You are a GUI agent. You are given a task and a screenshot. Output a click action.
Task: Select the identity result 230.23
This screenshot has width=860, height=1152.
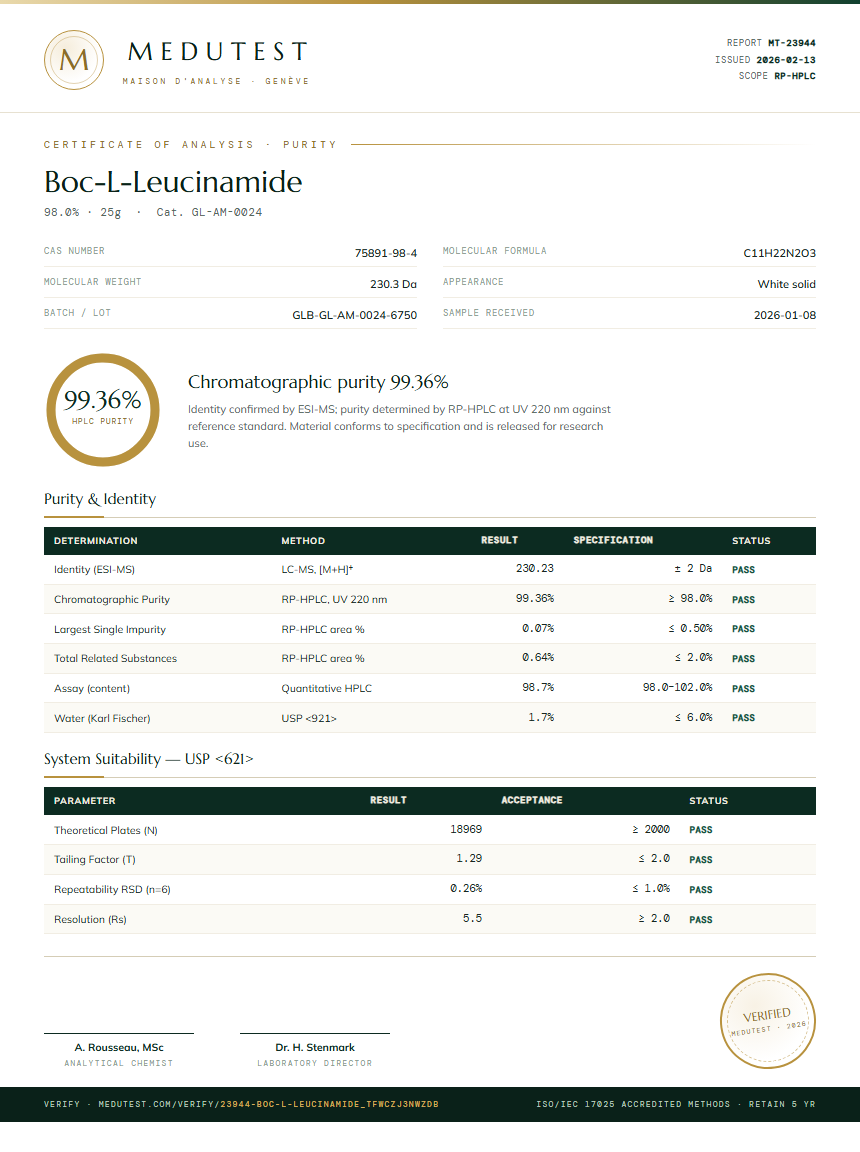[535, 568]
